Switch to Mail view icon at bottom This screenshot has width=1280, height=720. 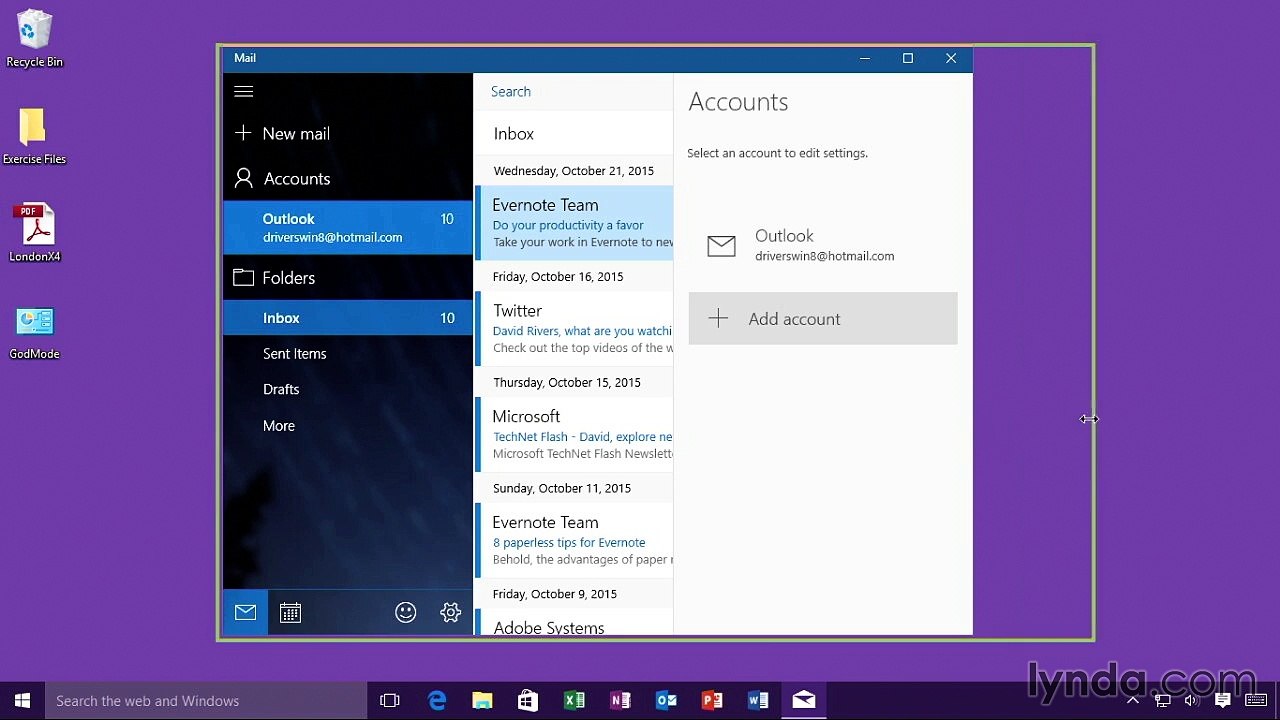click(245, 613)
